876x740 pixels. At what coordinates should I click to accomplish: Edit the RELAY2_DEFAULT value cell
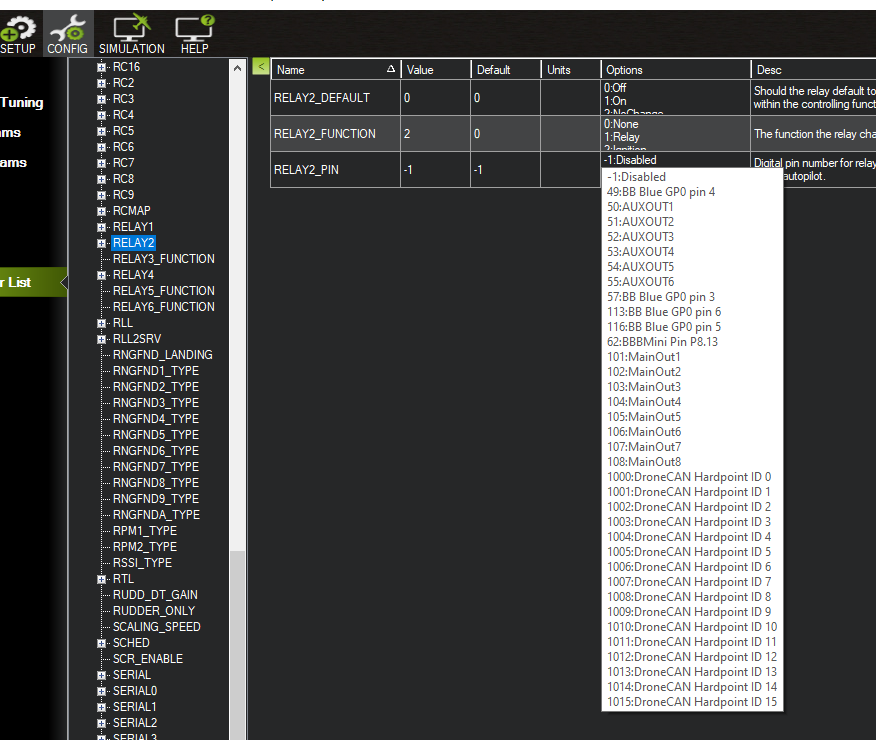tap(434, 98)
